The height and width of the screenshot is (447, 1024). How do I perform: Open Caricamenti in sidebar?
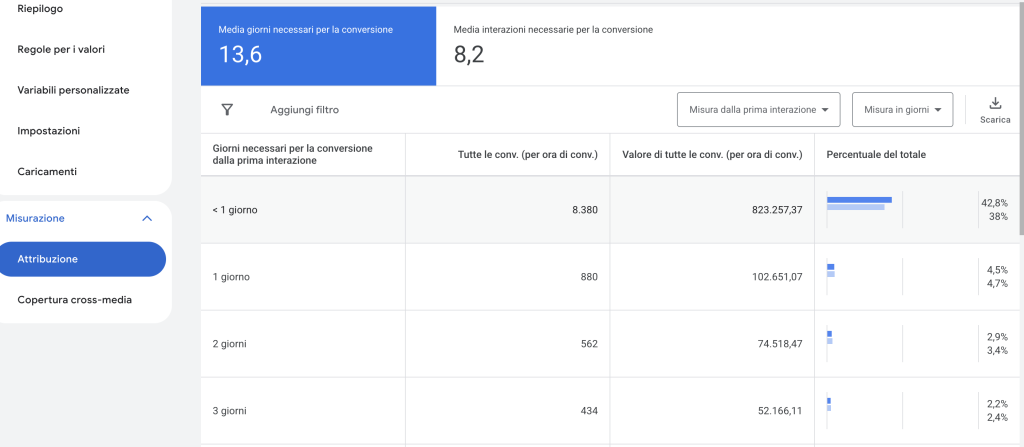point(47,171)
